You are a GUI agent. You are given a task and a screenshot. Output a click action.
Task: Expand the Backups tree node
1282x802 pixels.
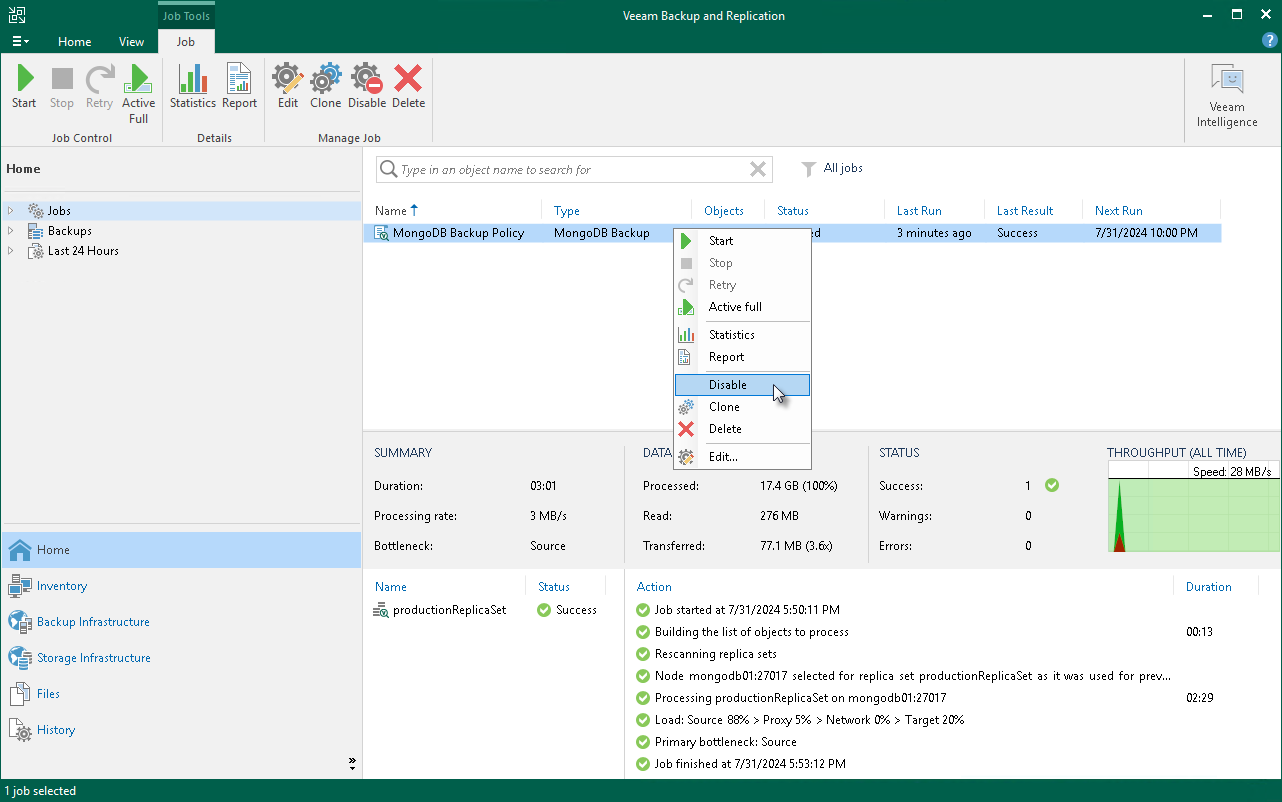[x=11, y=231]
